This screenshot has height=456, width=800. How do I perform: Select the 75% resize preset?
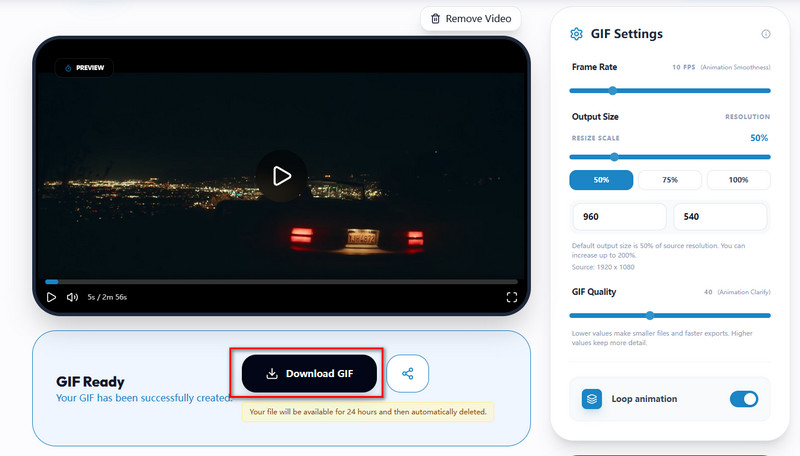point(670,180)
